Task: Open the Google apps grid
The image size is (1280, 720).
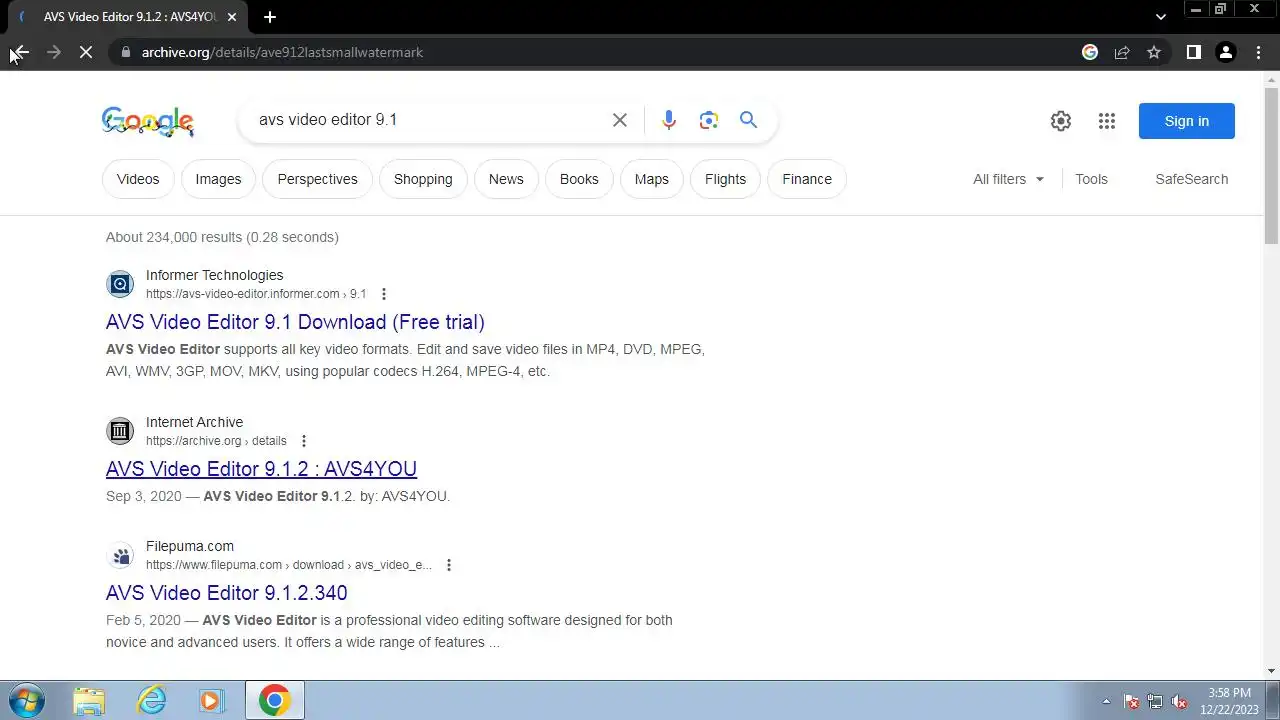Action: point(1107,121)
